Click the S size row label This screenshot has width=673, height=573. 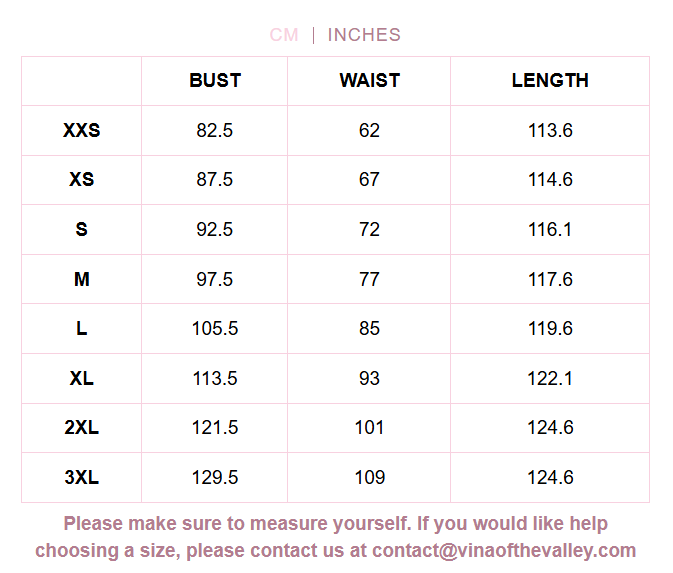(82, 230)
